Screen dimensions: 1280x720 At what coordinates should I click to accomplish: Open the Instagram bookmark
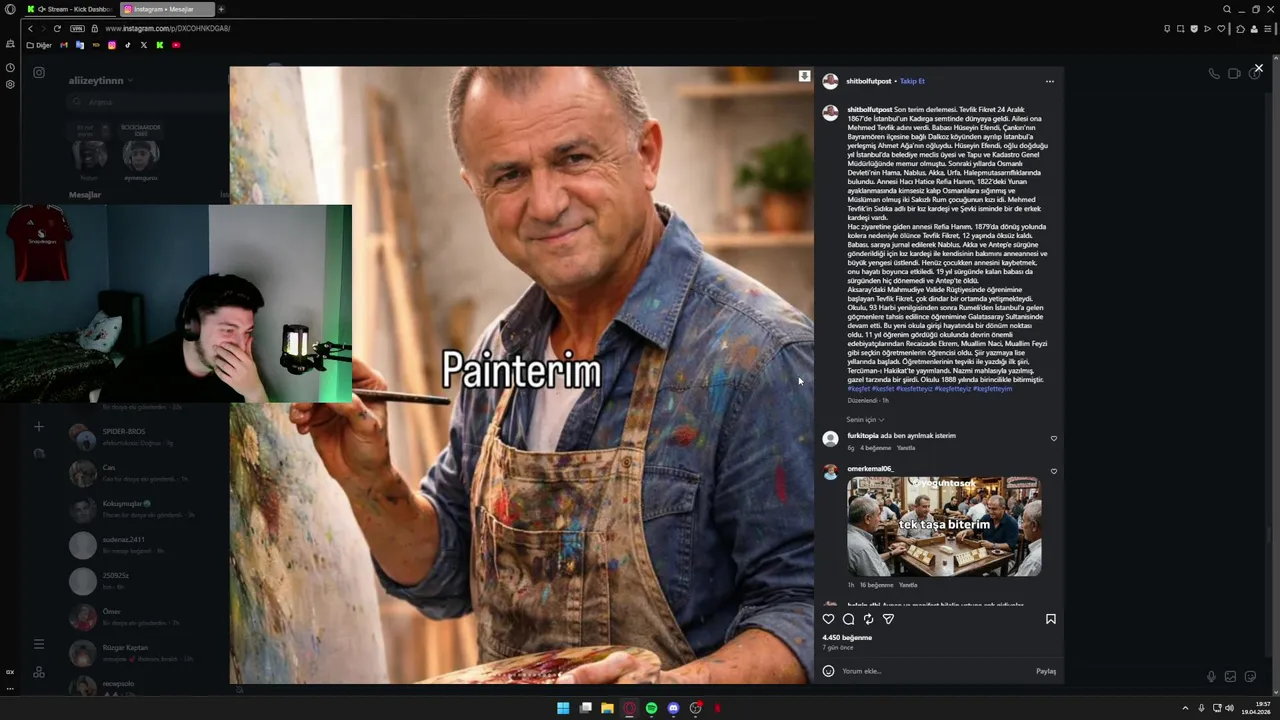(112, 45)
